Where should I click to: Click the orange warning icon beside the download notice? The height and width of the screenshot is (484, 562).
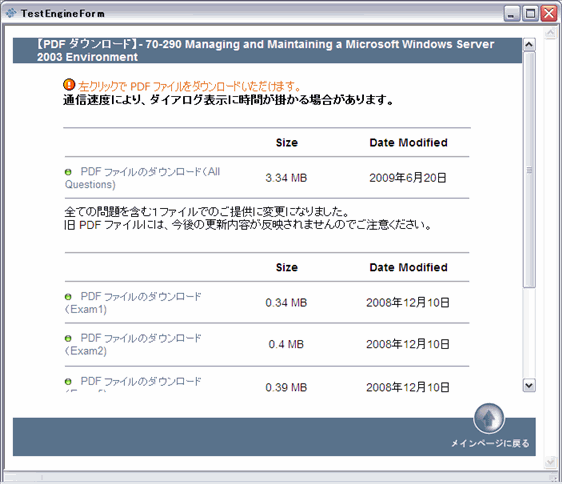69,85
